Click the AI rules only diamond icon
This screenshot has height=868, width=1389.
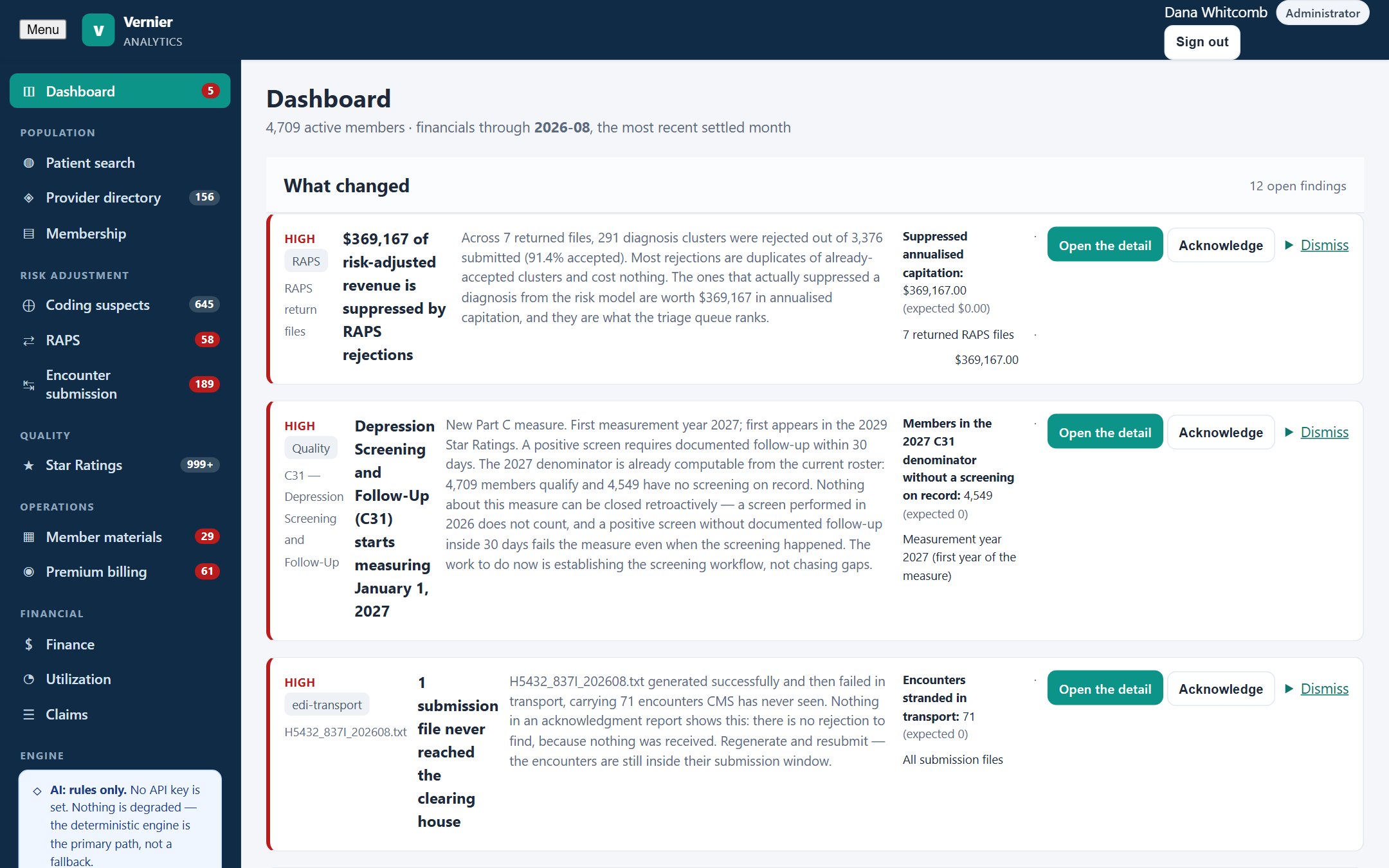37,791
